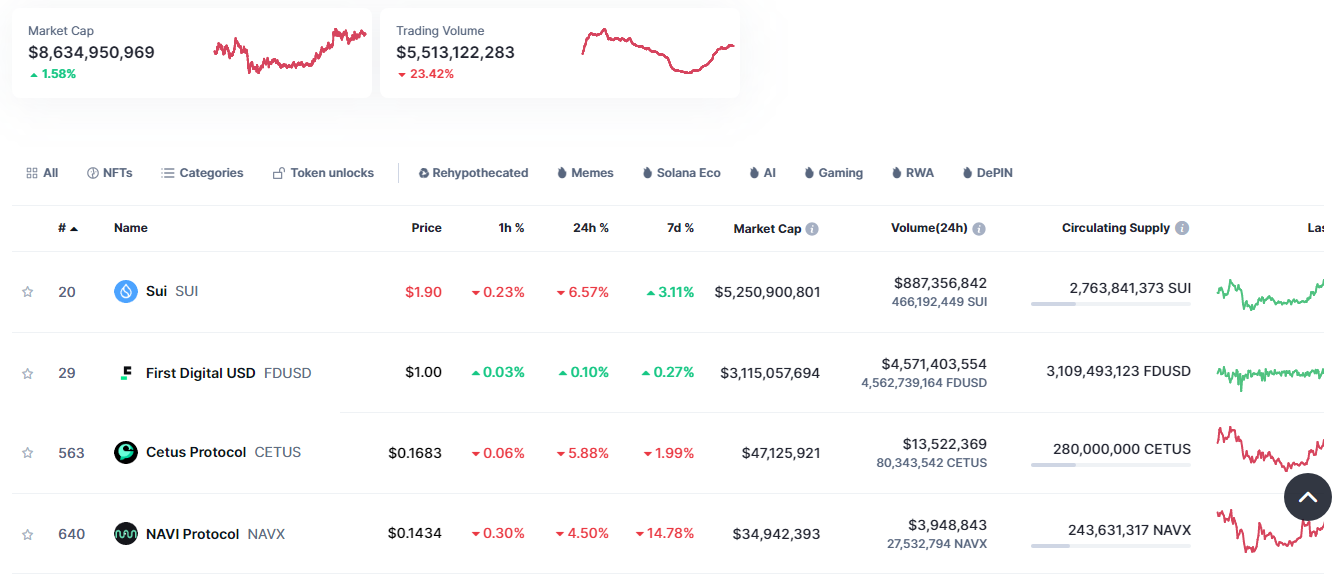Toggle watchlist star for NAVI Protocol
The image size is (1344, 577).
pos(28,534)
